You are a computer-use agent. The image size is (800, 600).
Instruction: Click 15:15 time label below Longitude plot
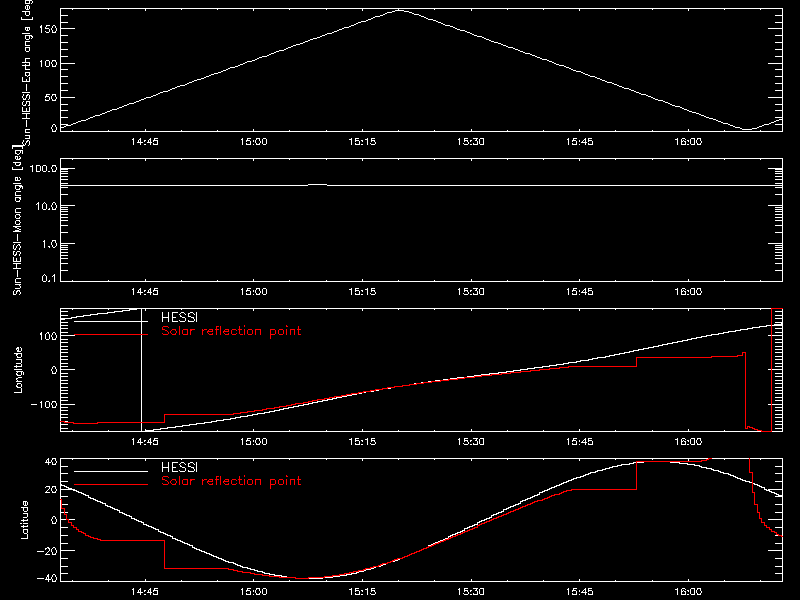tap(362, 442)
